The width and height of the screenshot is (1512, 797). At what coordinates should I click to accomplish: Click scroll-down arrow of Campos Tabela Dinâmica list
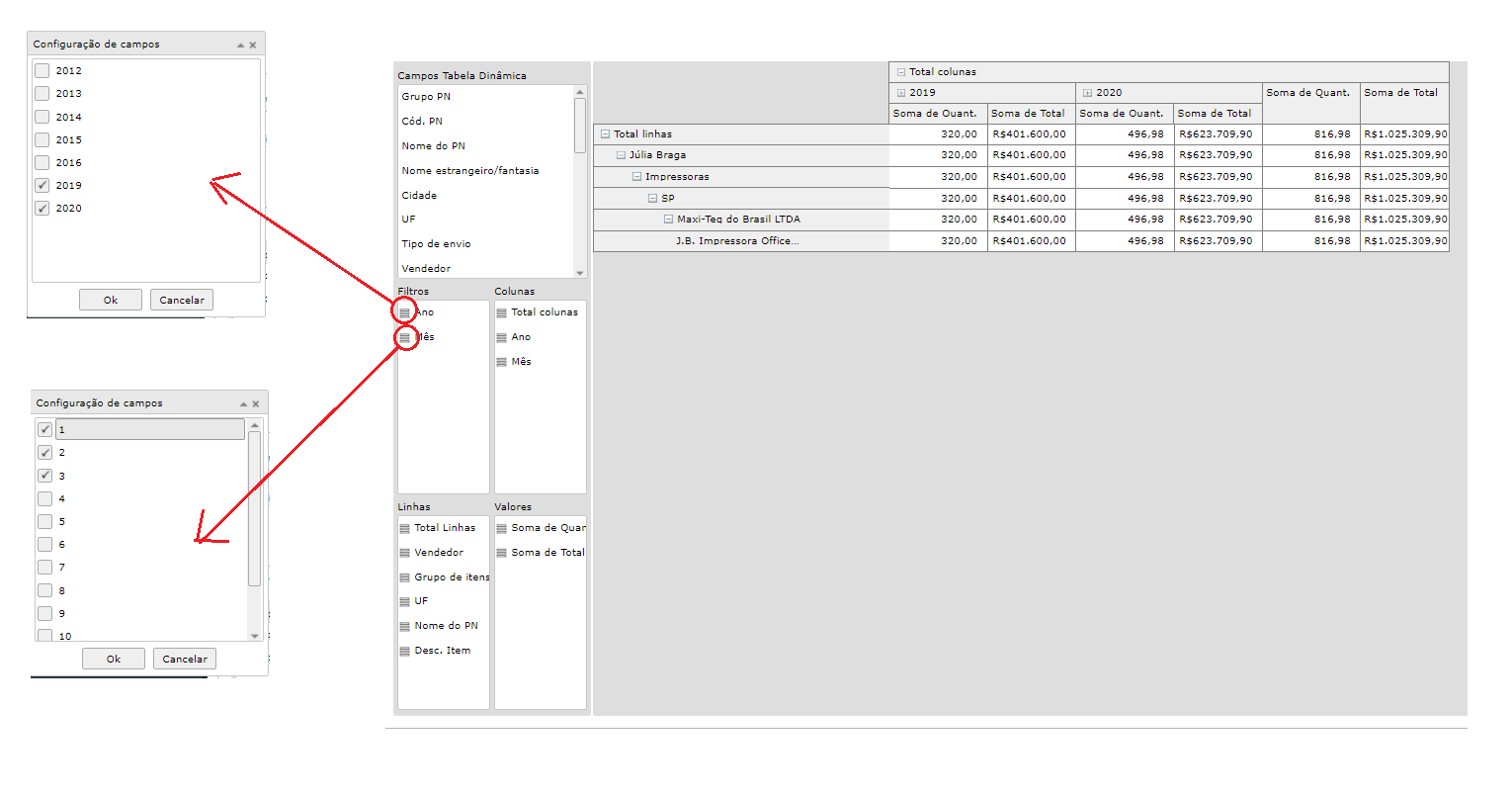tap(580, 273)
